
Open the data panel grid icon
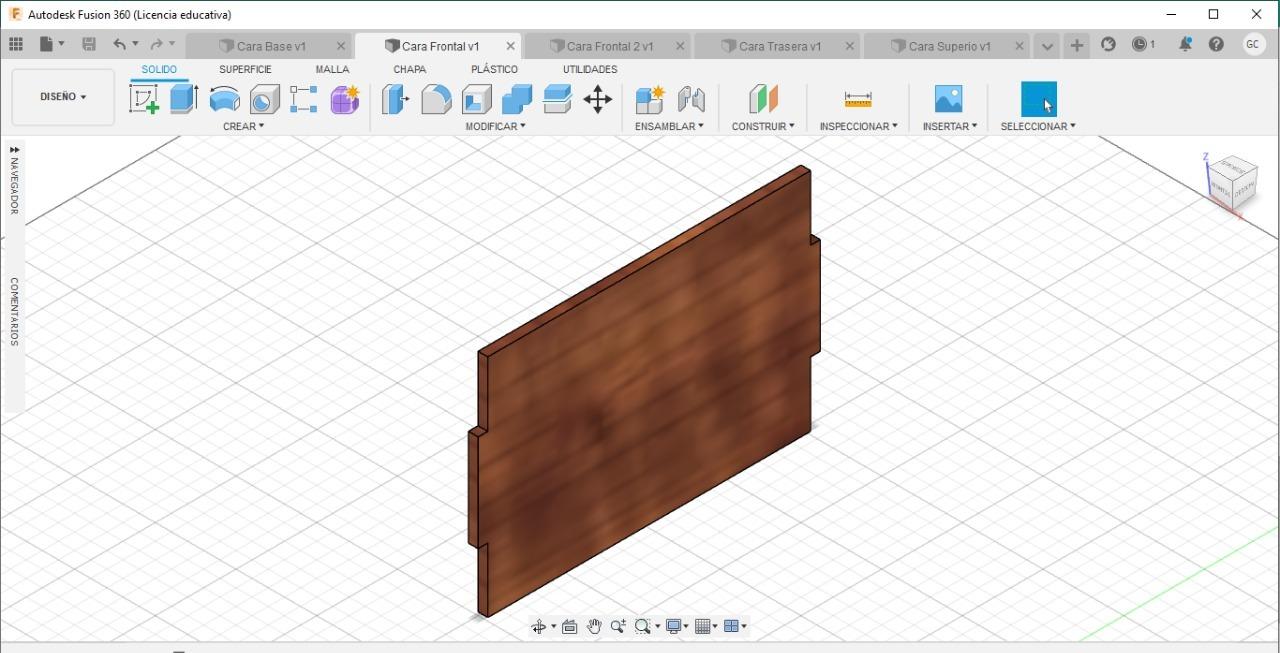click(16, 45)
